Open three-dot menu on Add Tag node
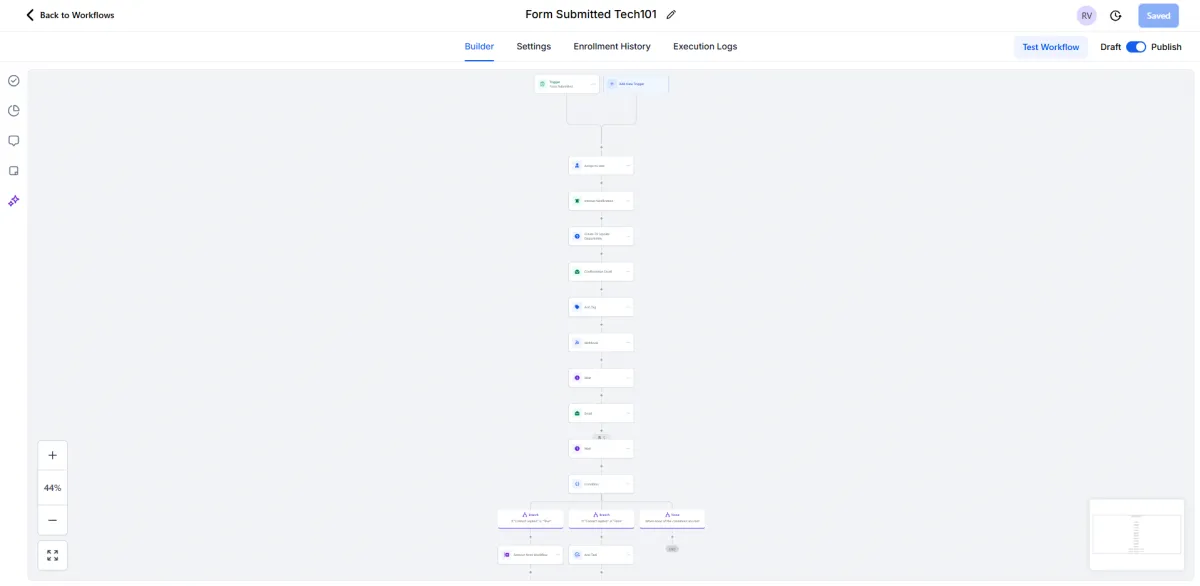Image resolution: width=1200 pixels, height=586 pixels. (x=628, y=307)
